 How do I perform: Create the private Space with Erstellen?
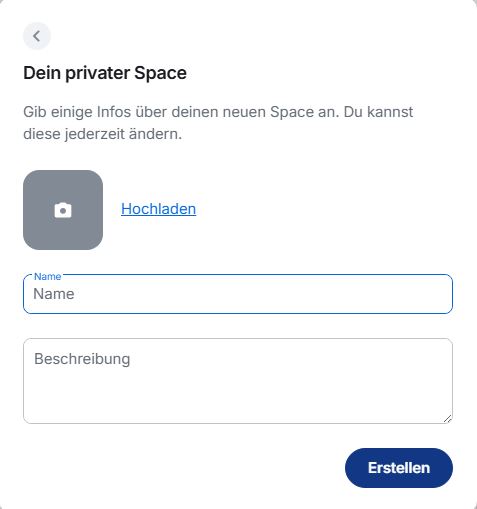click(399, 468)
